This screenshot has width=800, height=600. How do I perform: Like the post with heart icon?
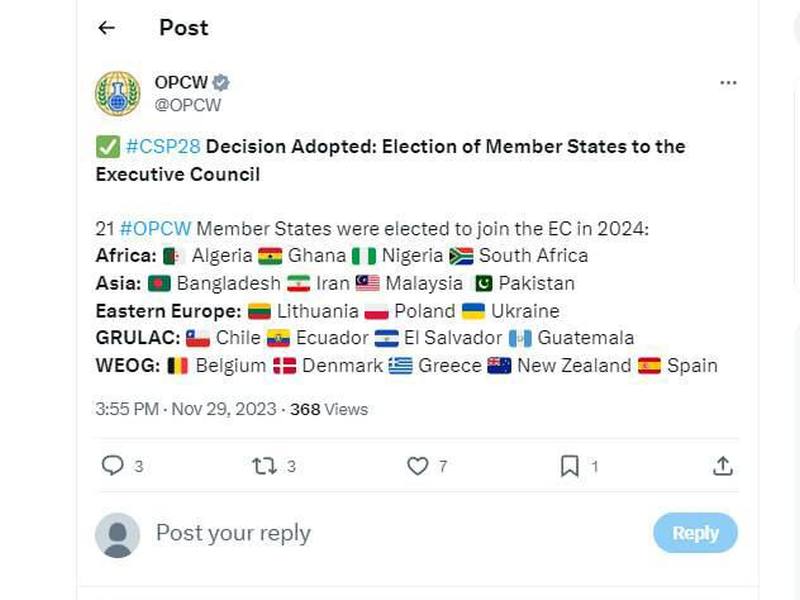tap(417, 466)
